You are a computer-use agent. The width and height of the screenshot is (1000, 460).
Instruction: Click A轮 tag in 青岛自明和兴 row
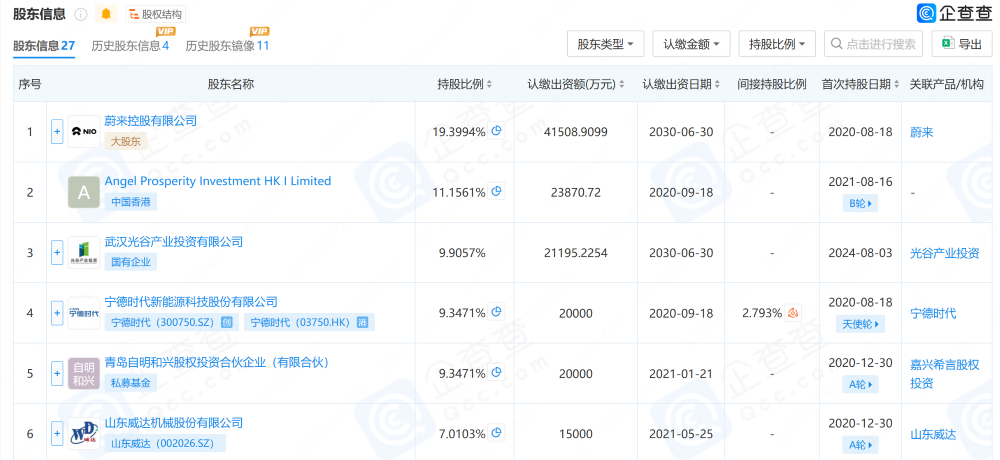(x=860, y=385)
